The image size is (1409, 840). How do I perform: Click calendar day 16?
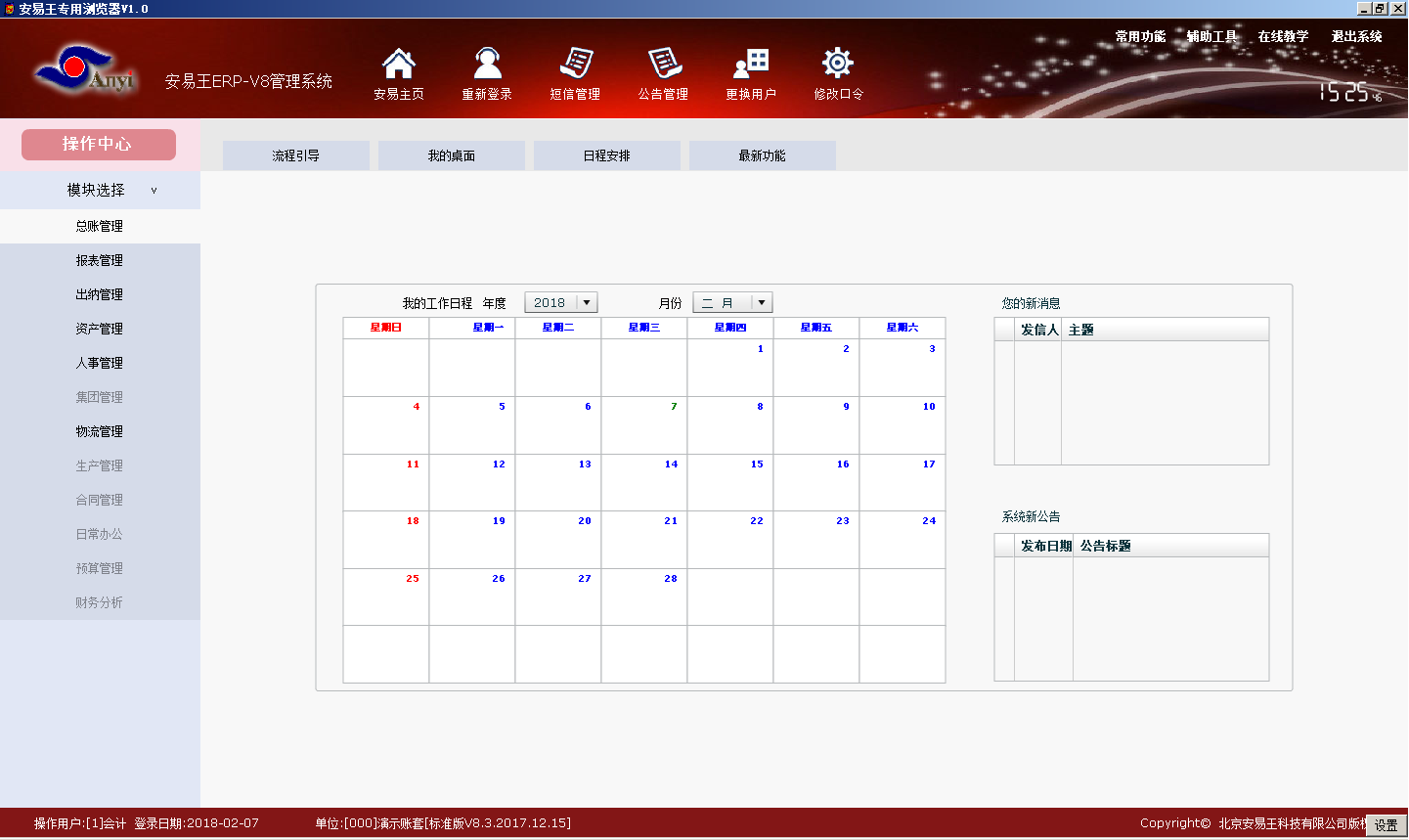coord(816,483)
